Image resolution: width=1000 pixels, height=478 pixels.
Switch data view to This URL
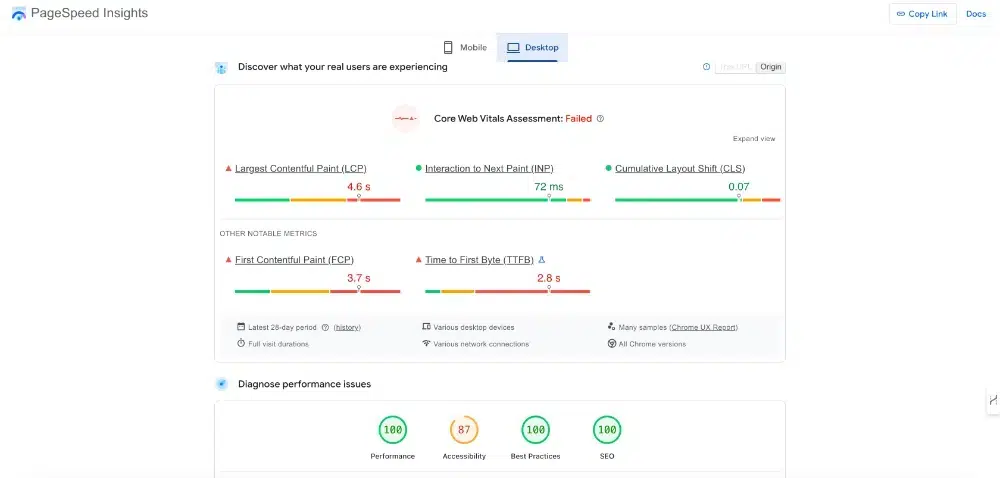click(736, 67)
